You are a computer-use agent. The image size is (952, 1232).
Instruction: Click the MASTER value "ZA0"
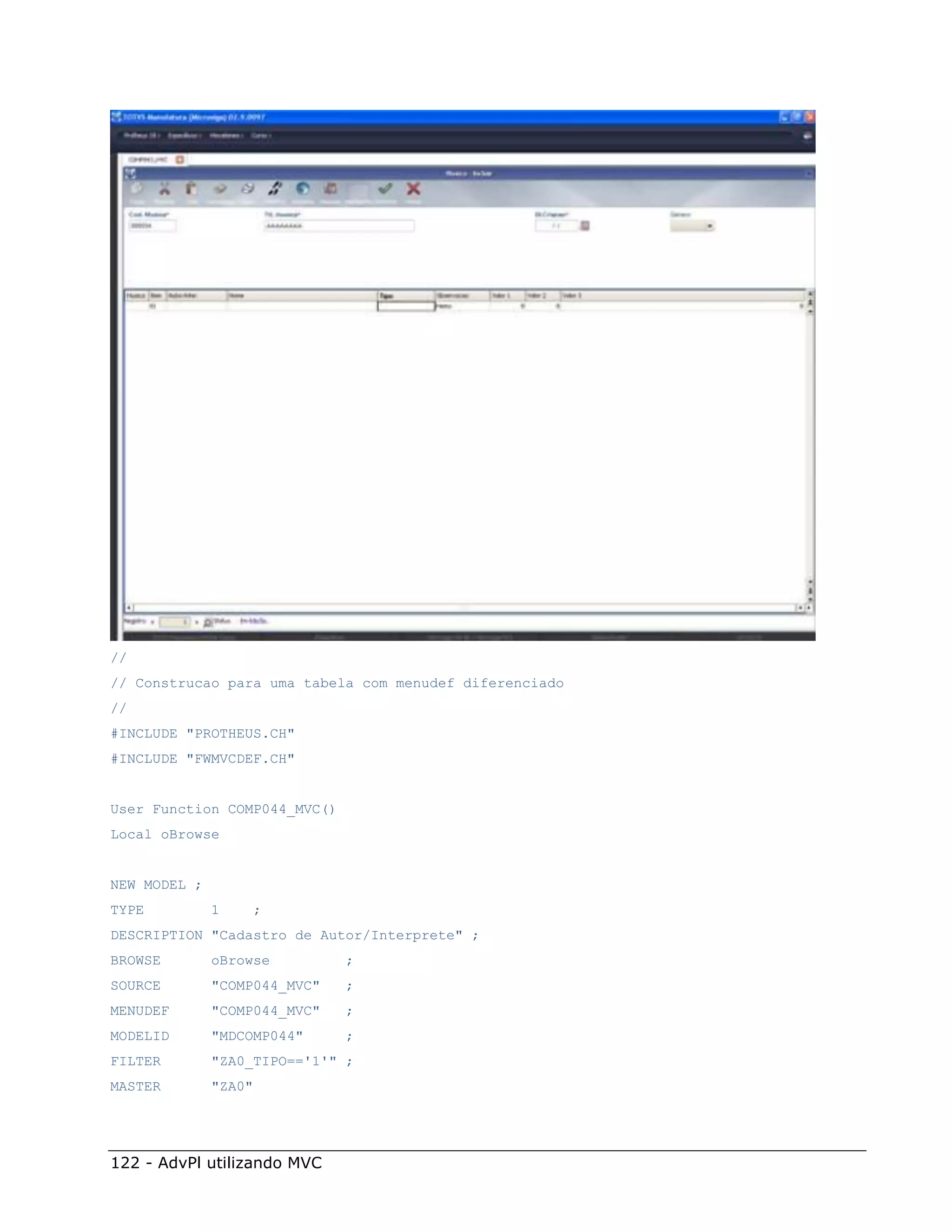pyautogui.click(x=232, y=1086)
